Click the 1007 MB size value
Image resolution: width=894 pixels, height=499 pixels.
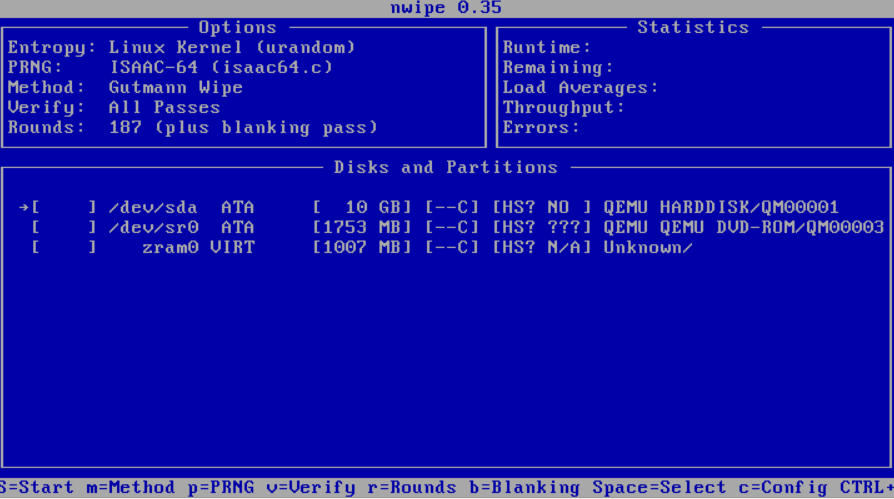(x=361, y=247)
